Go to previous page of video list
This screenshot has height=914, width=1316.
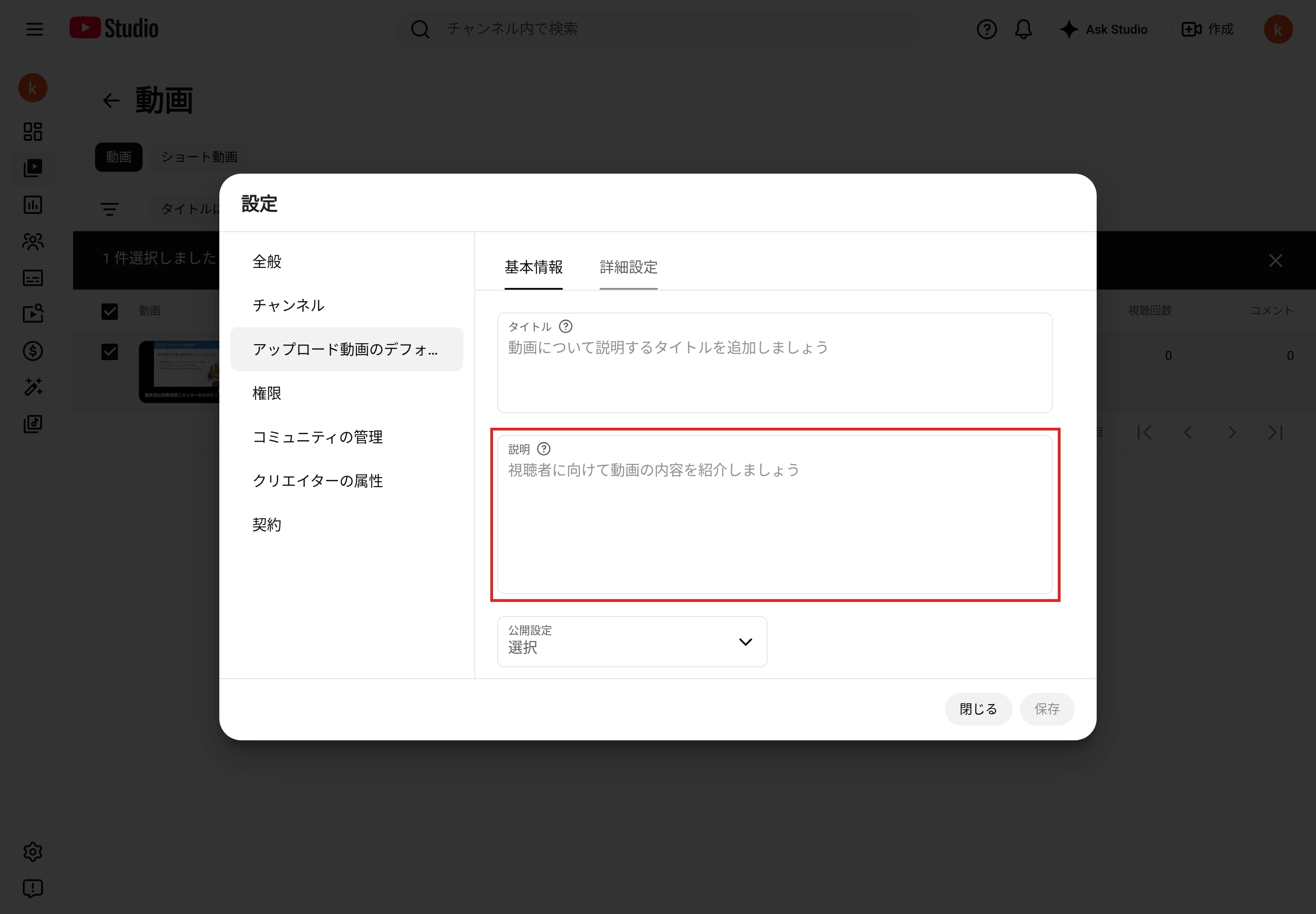pos(1188,432)
